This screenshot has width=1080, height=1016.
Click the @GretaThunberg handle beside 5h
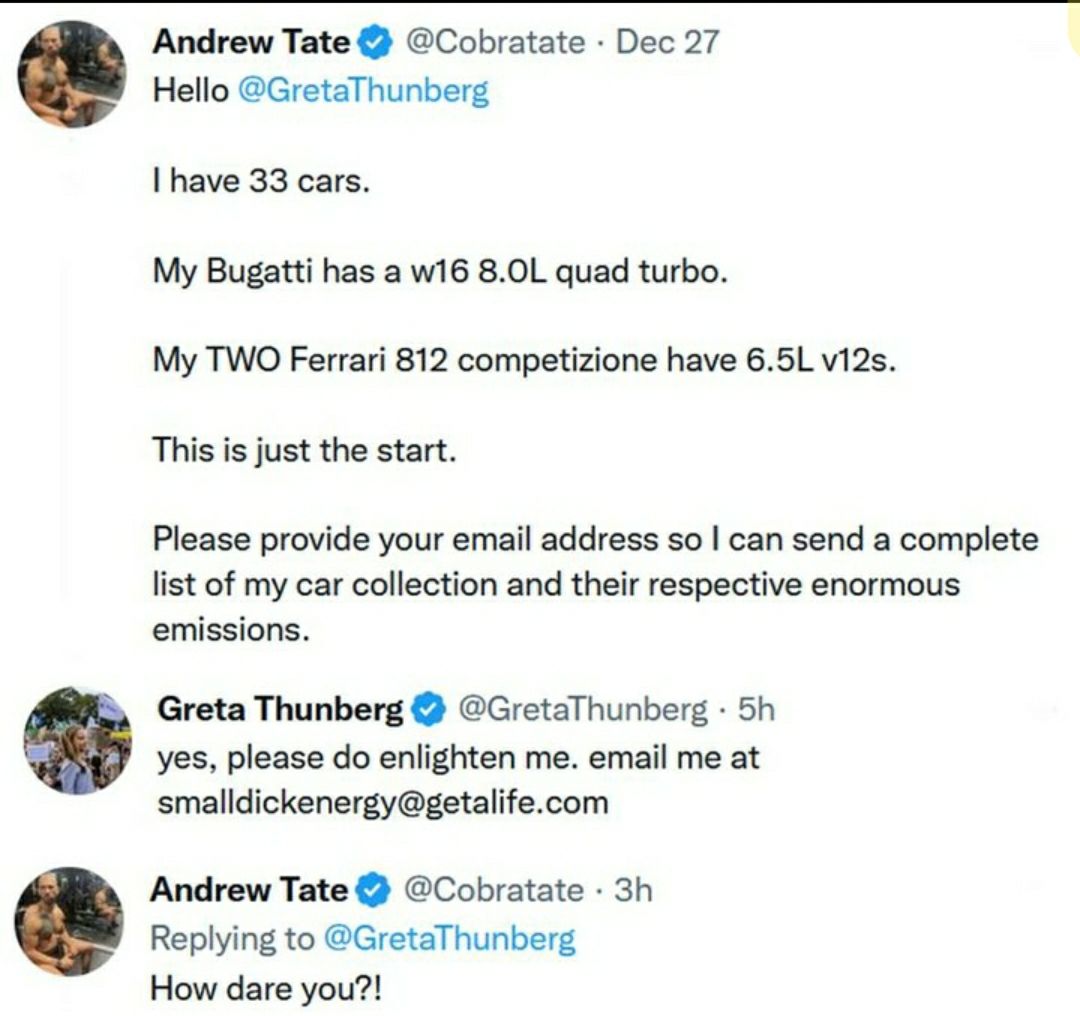581,709
